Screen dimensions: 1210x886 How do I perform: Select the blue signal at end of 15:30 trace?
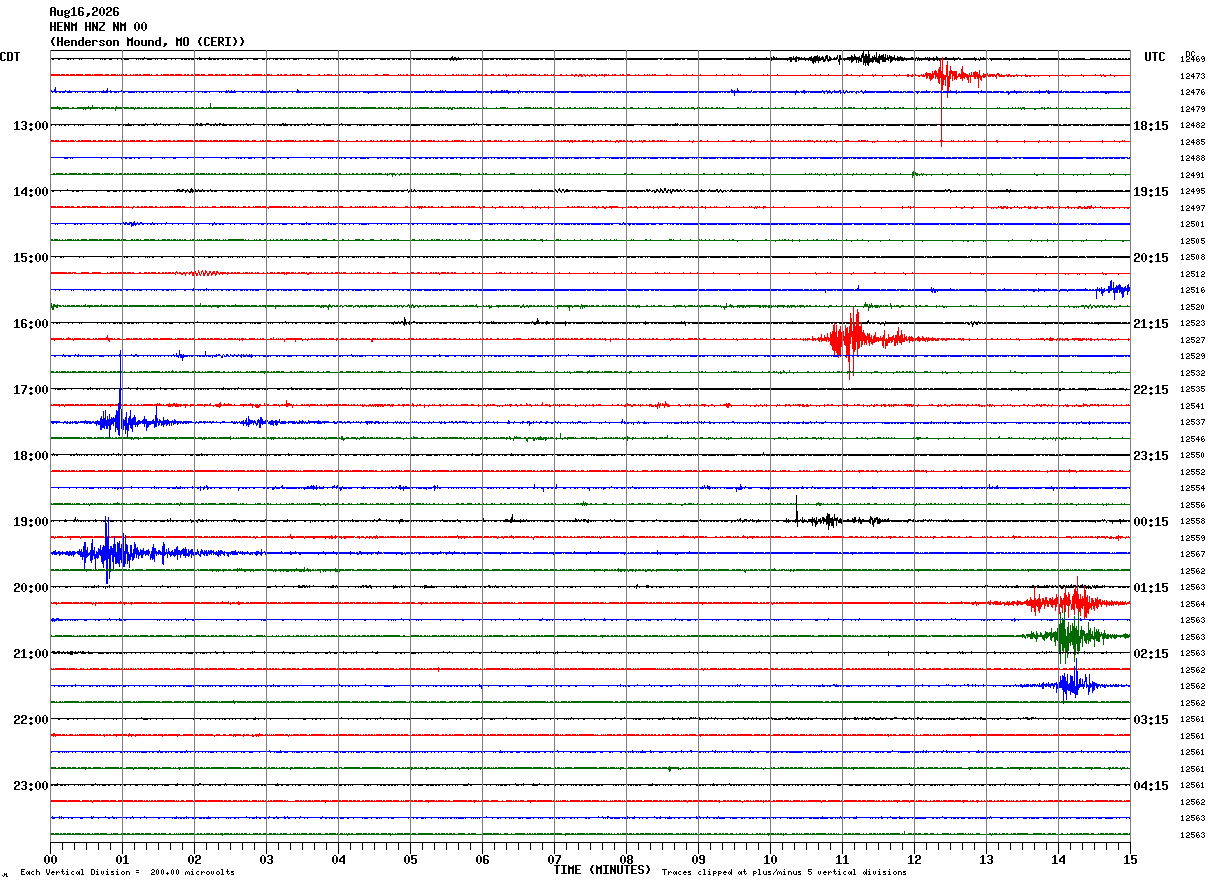1113,289
